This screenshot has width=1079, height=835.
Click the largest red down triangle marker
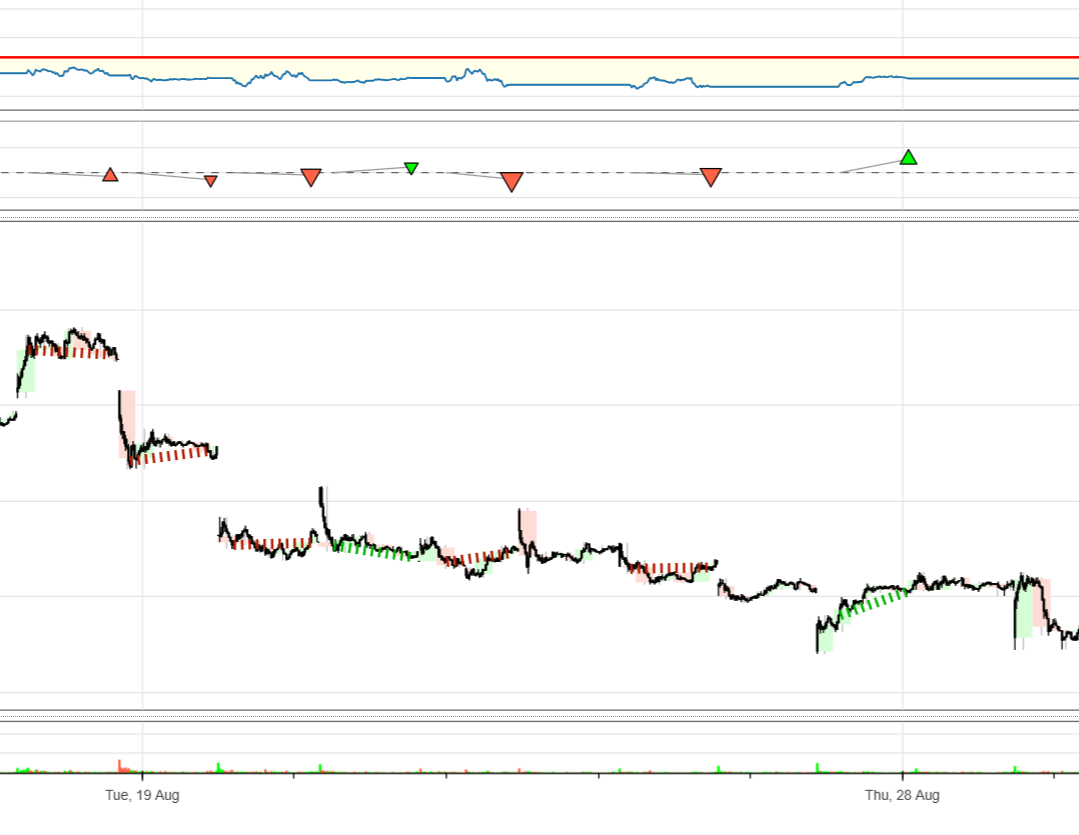pos(512,181)
